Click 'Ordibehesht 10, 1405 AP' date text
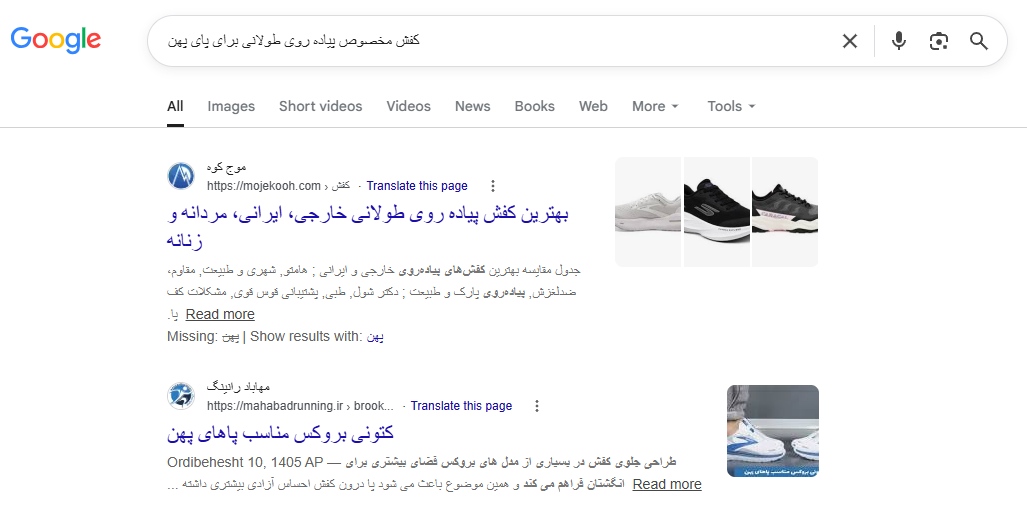Image resolution: width=1027 pixels, height=523 pixels. pyautogui.click(x=245, y=462)
